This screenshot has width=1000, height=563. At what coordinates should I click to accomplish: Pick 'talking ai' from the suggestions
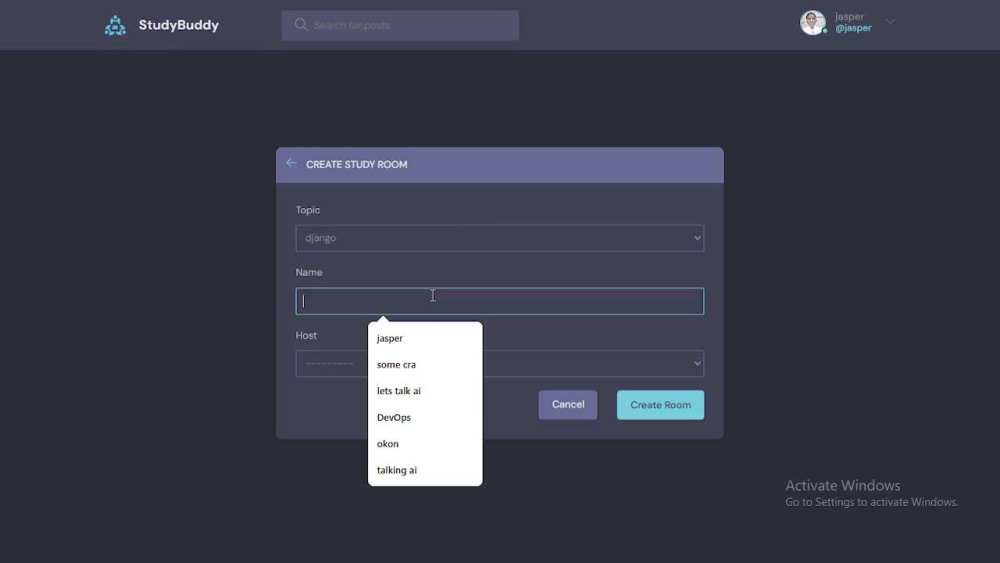point(425,470)
